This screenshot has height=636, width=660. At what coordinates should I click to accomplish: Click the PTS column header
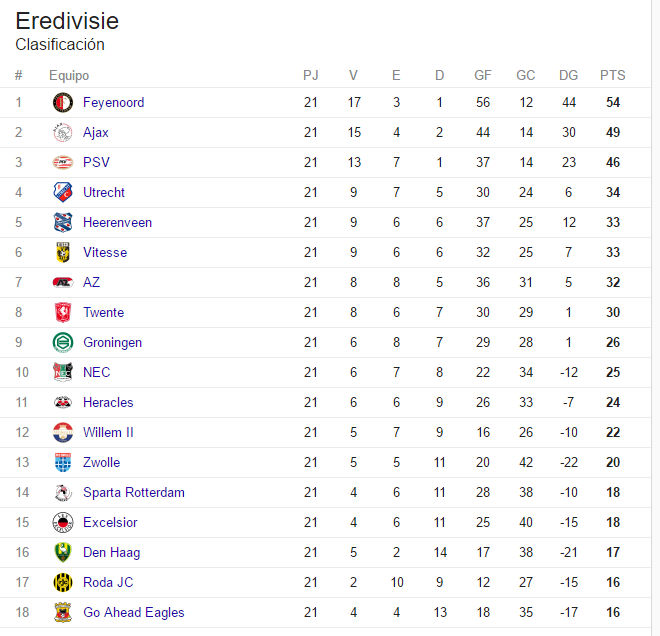point(612,75)
